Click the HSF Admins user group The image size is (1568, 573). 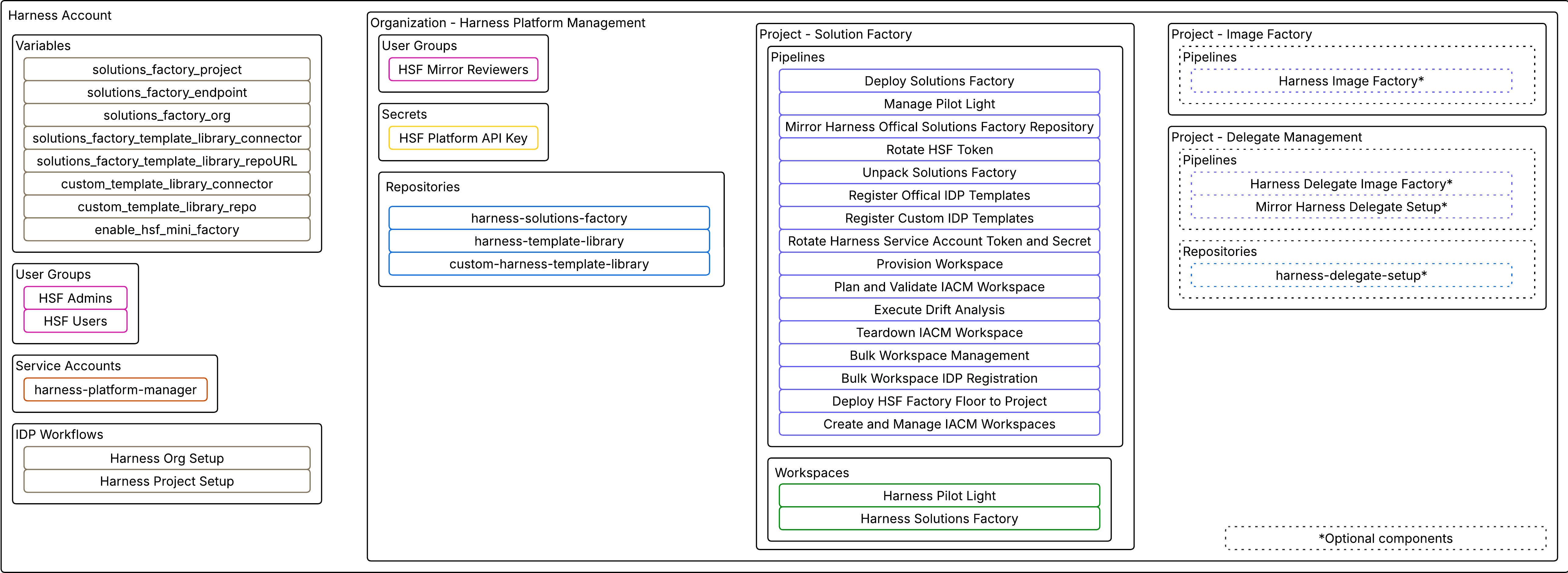75,298
